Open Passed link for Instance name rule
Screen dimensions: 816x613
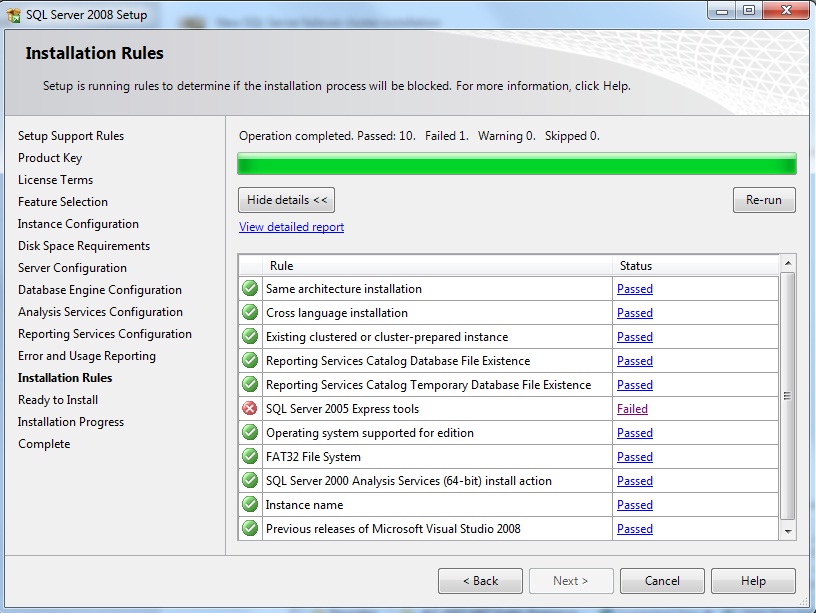634,504
